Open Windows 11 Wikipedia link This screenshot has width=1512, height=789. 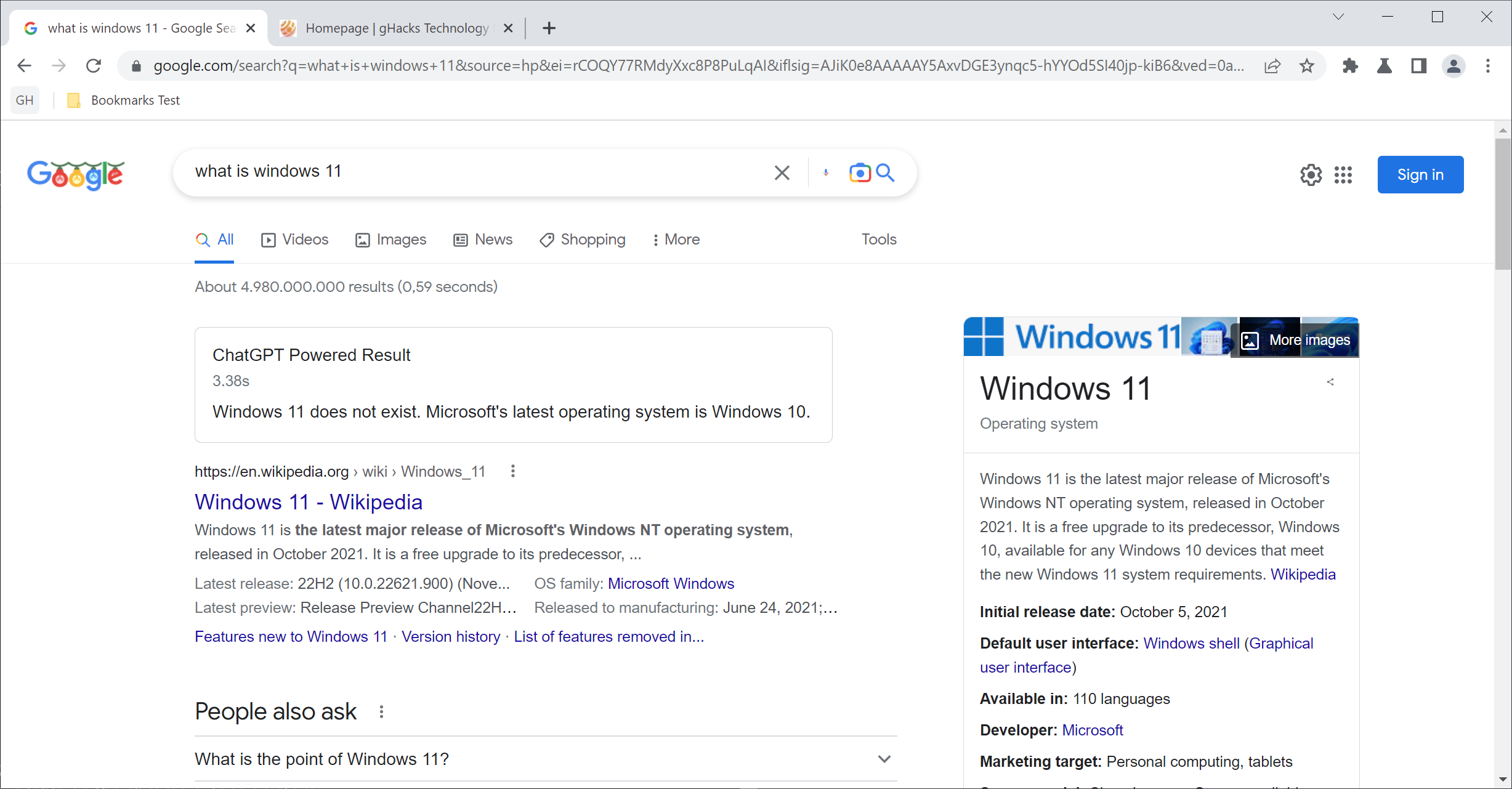click(x=308, y=502)
